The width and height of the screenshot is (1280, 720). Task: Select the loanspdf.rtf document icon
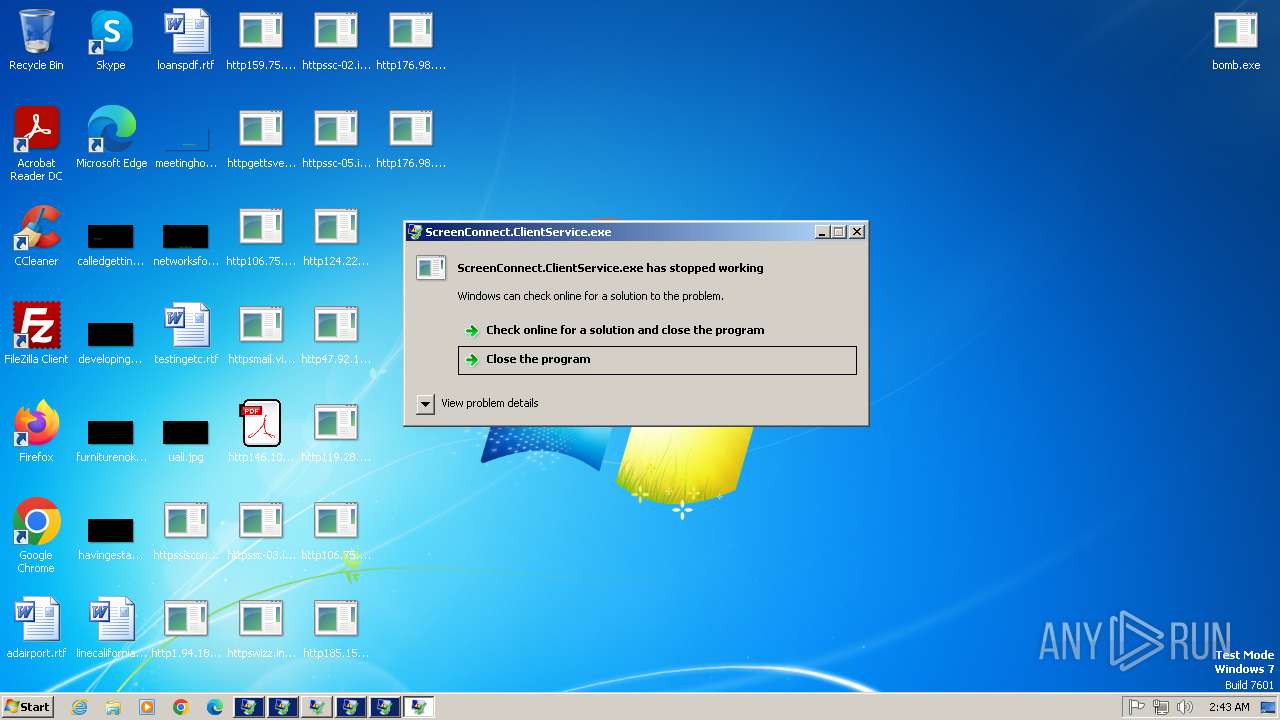click(186, 40)
